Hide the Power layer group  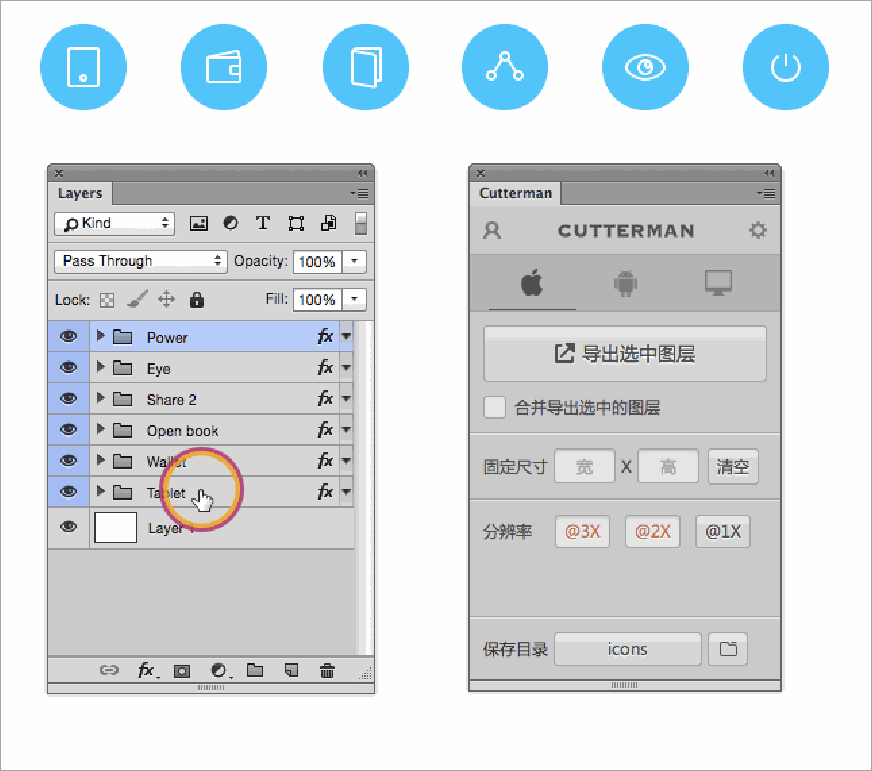pyautogui.click(x=67, y=337)
